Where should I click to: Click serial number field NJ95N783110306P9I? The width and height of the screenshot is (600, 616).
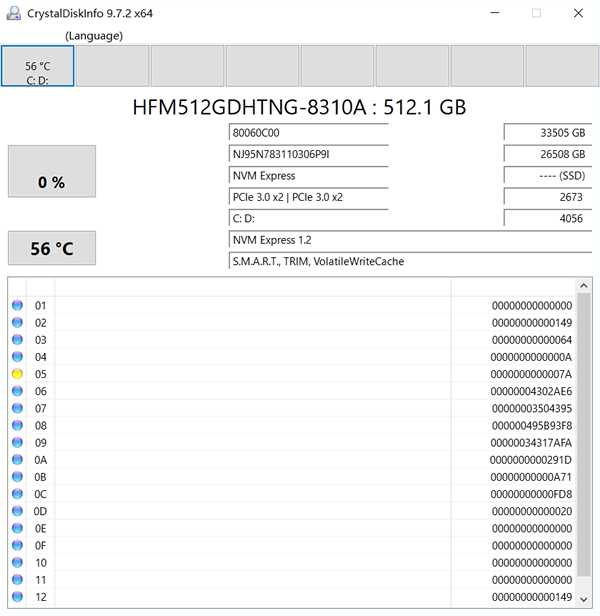(x=308, y=154)
